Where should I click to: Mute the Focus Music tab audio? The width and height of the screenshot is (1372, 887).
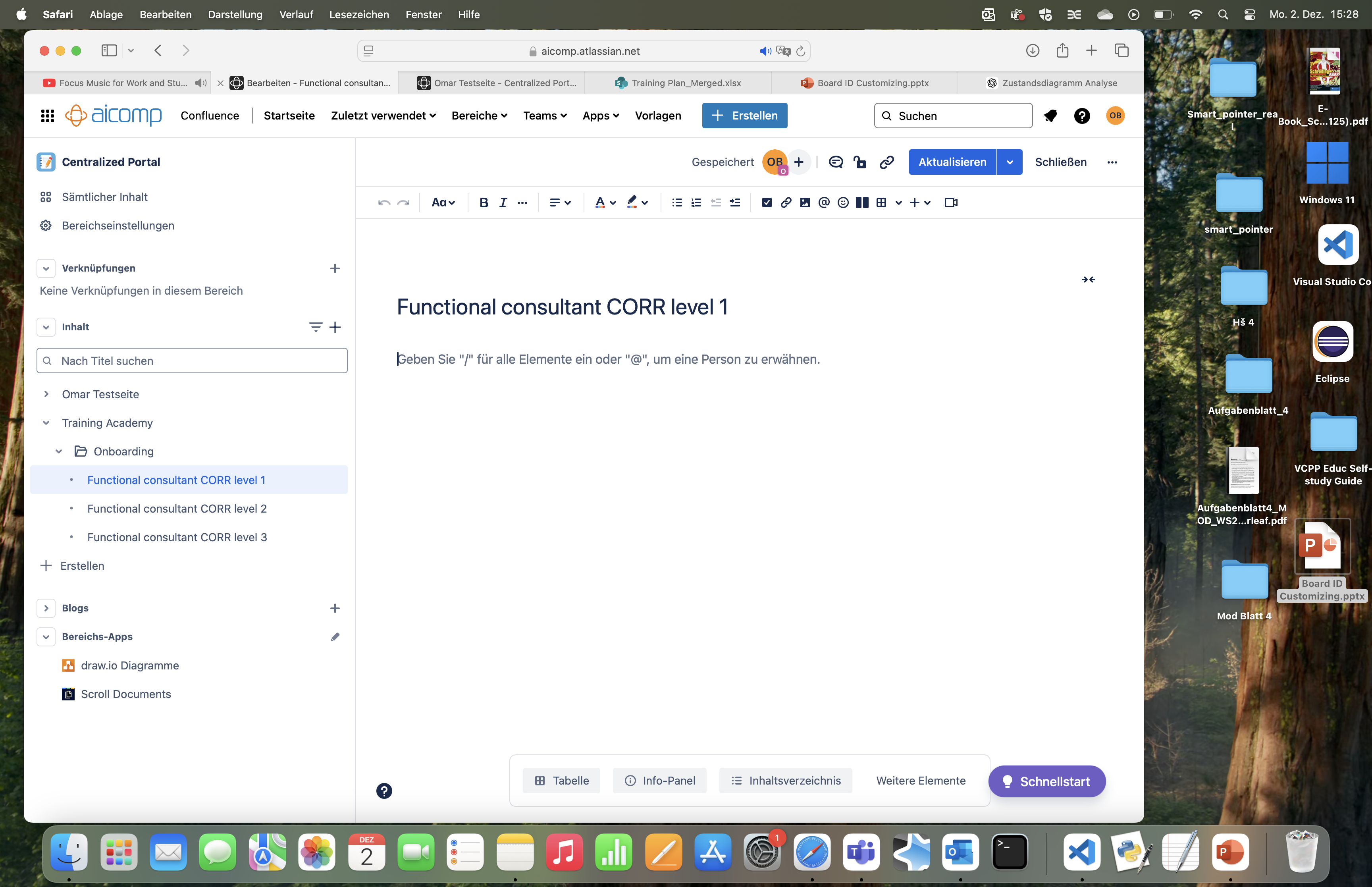(200, 83)
